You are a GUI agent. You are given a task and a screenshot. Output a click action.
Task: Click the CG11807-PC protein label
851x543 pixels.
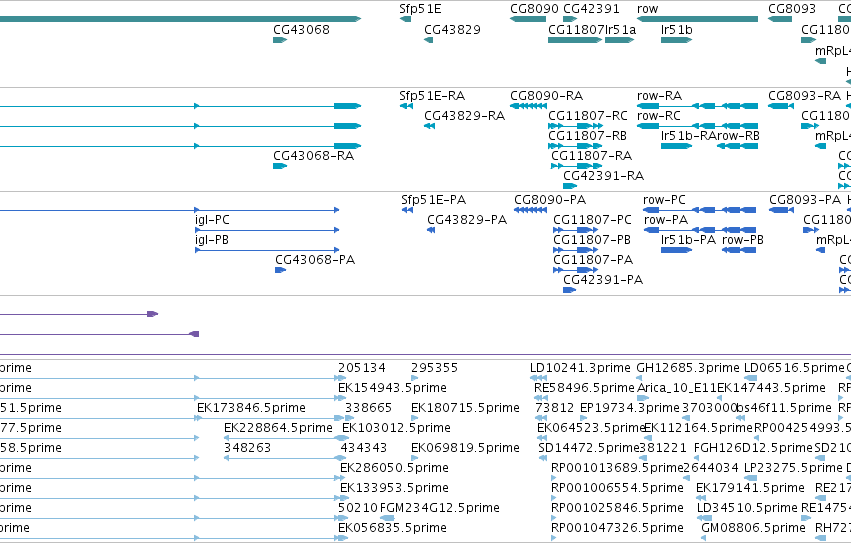(592, 220)
